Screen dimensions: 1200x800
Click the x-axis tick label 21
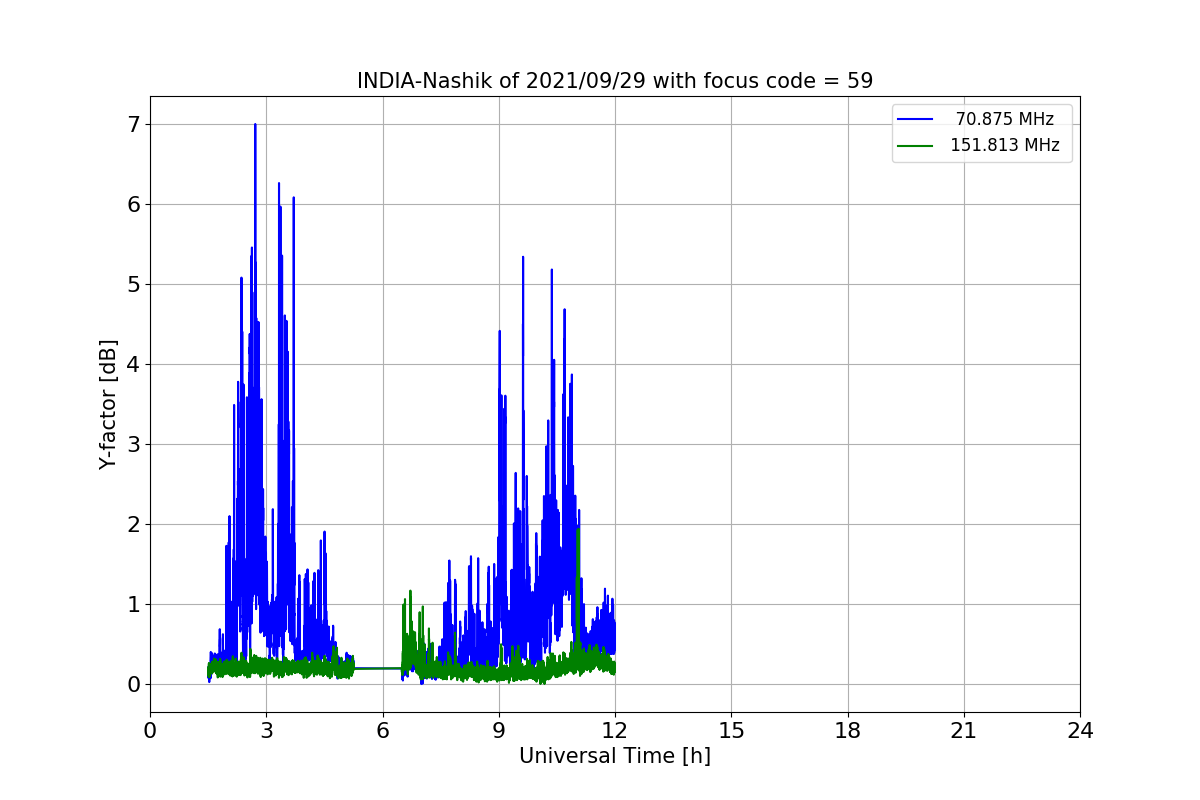point(964,731)
